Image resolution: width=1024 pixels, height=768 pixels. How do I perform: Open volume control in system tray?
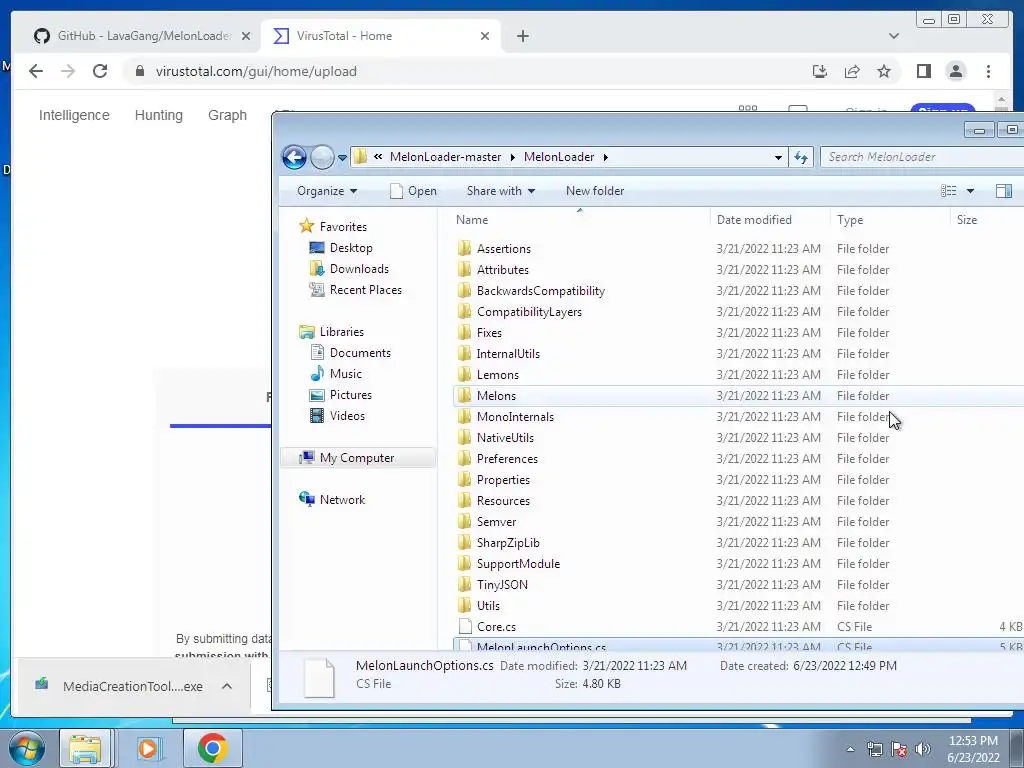[x=923, y=749]
